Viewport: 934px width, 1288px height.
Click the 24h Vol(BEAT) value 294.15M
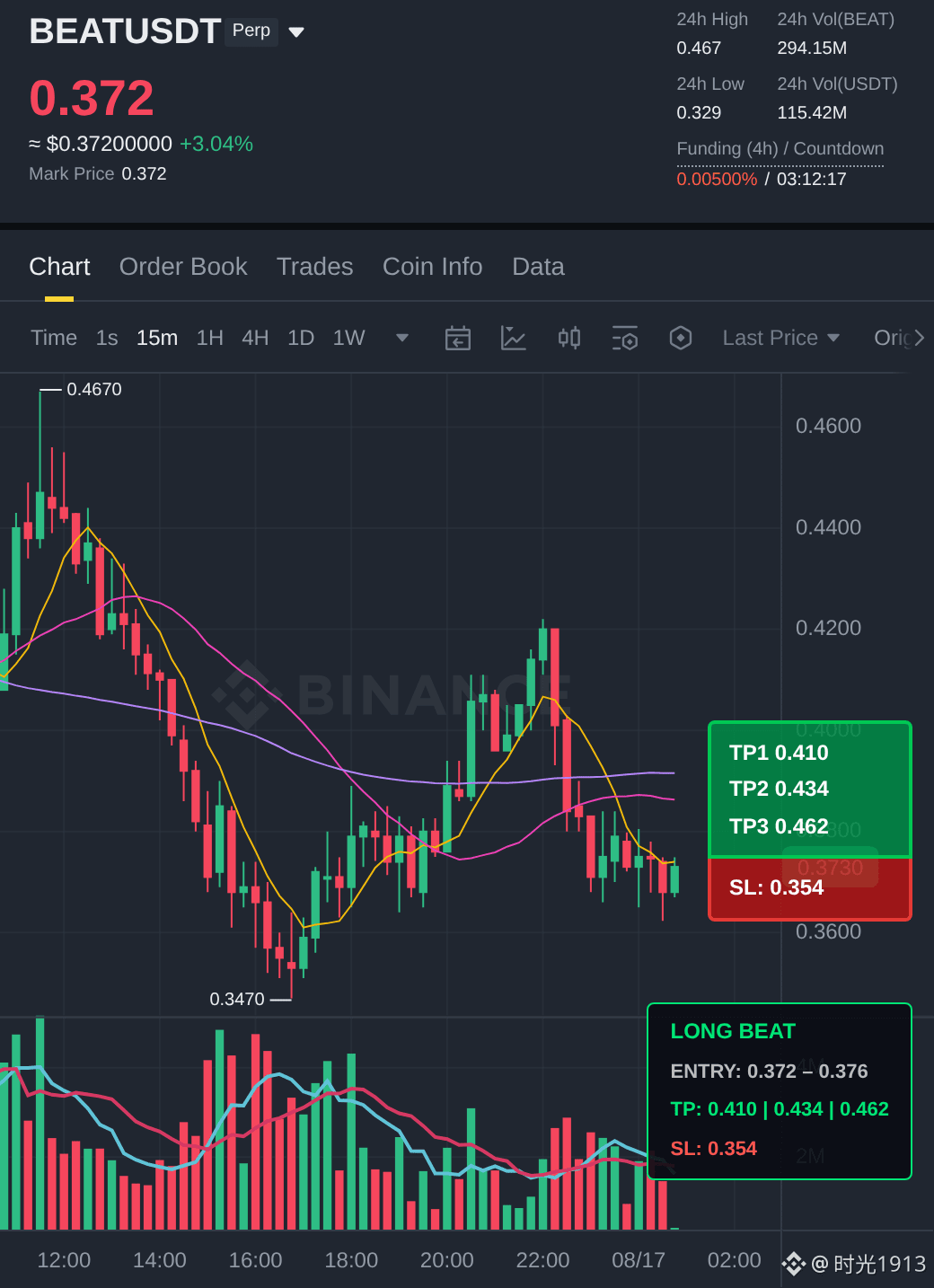pyautogui.click(x=812, y=48)
